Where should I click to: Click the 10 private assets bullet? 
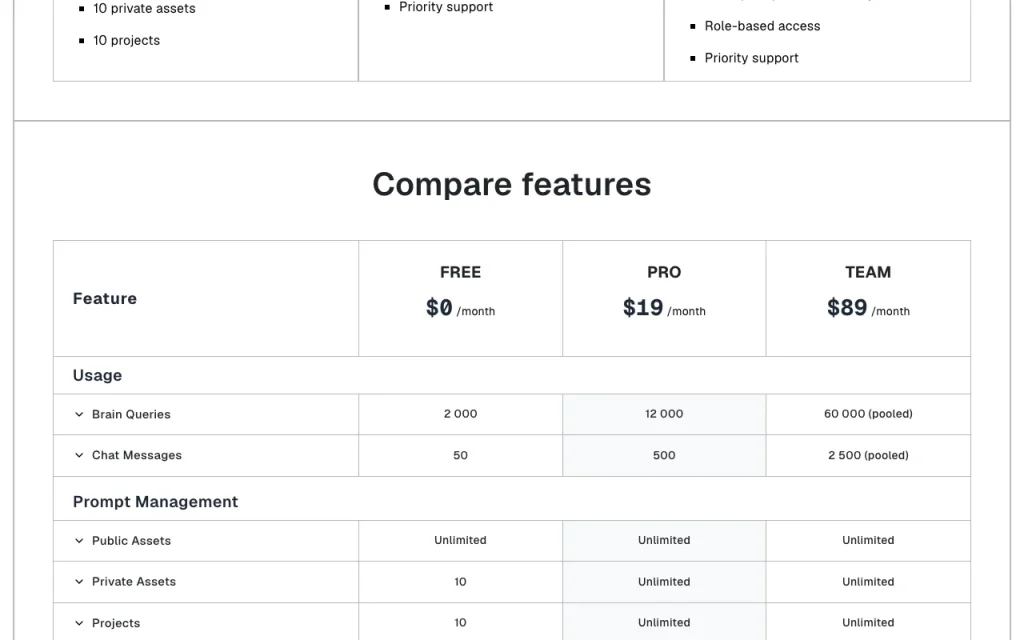click(144, 8)
